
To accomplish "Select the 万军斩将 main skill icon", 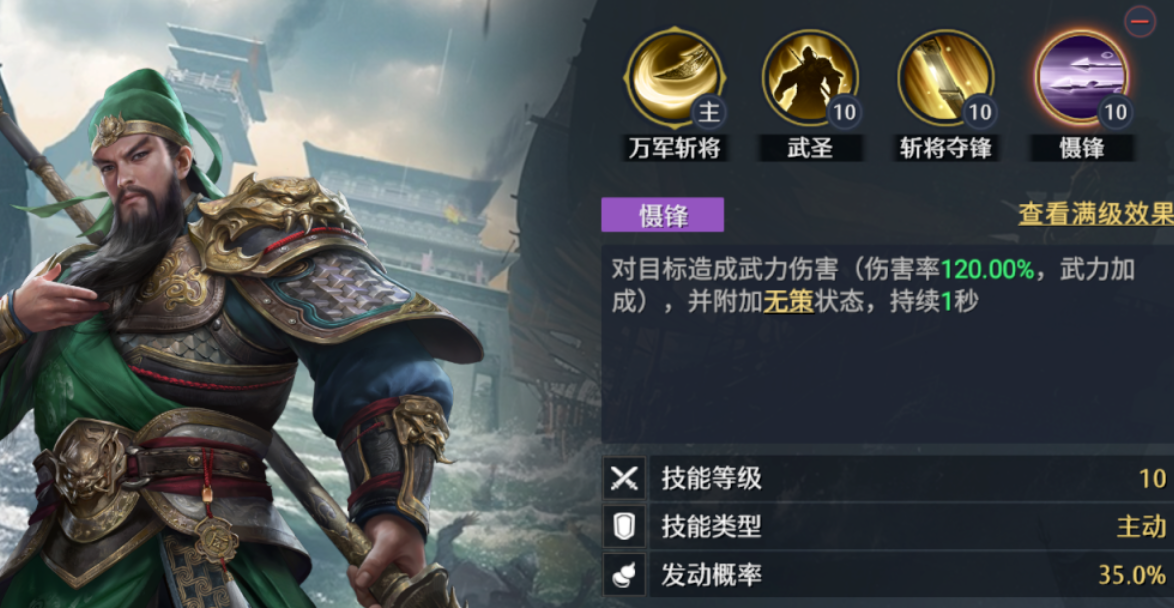I will 673,78.
